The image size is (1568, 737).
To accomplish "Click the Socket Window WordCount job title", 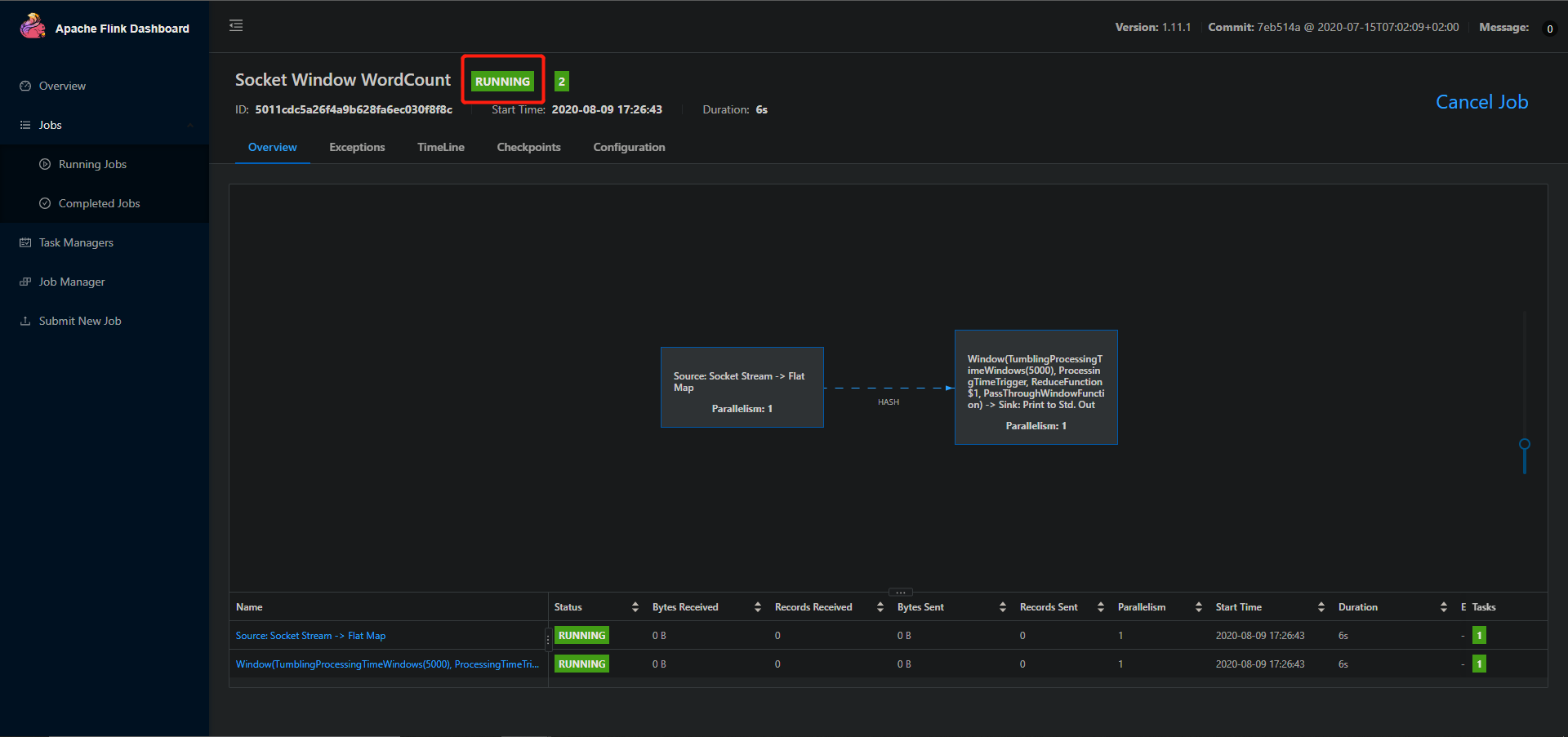I will pyautogui.click(x=343, y=79).
